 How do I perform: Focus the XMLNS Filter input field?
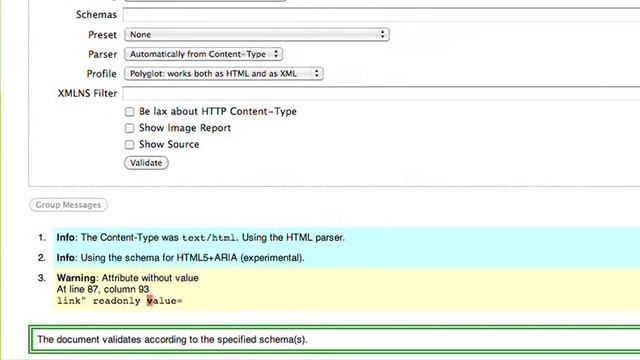pos(381,93)
